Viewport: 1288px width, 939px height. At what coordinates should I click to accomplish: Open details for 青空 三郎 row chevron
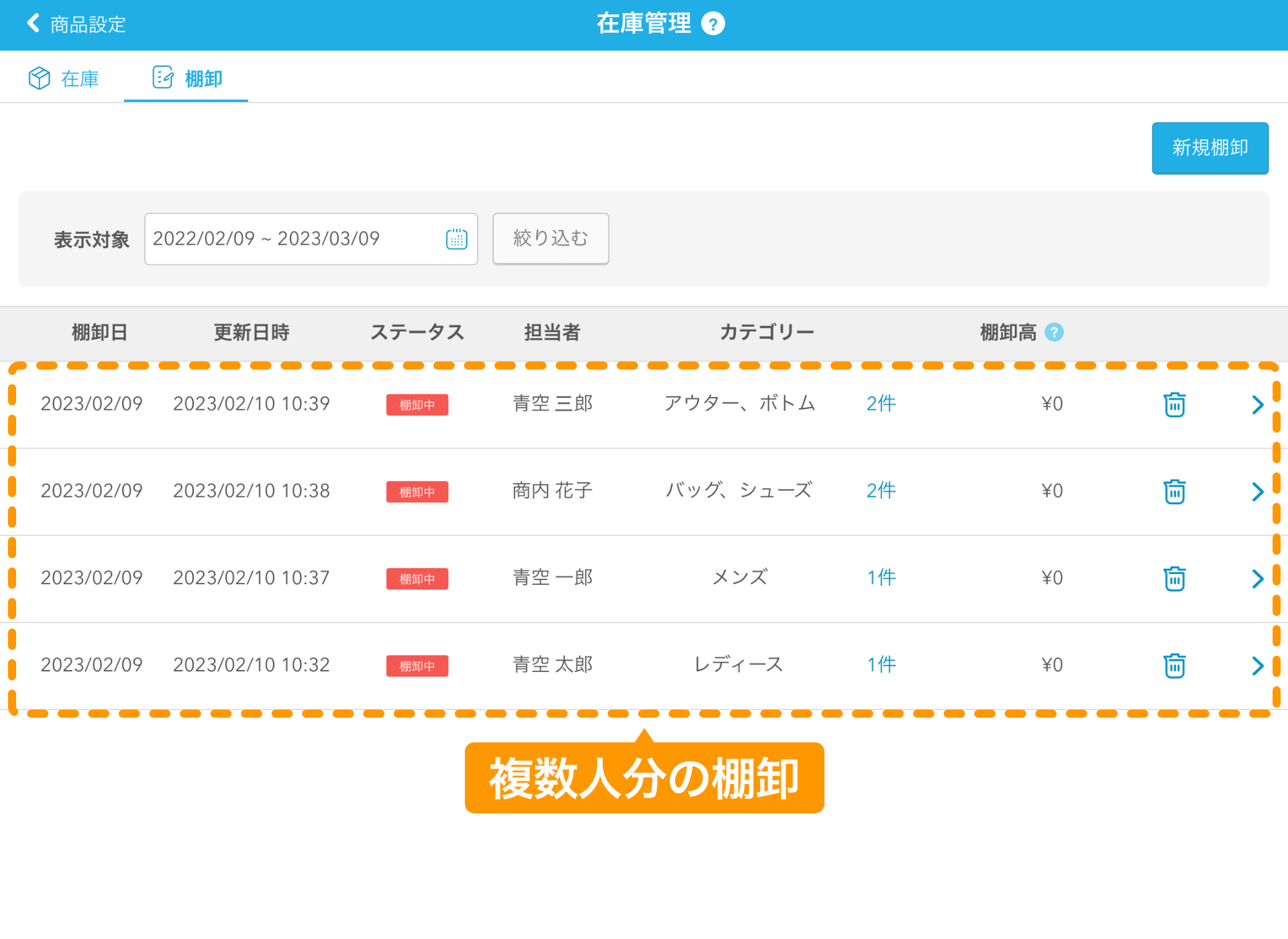coord(1258,404)
